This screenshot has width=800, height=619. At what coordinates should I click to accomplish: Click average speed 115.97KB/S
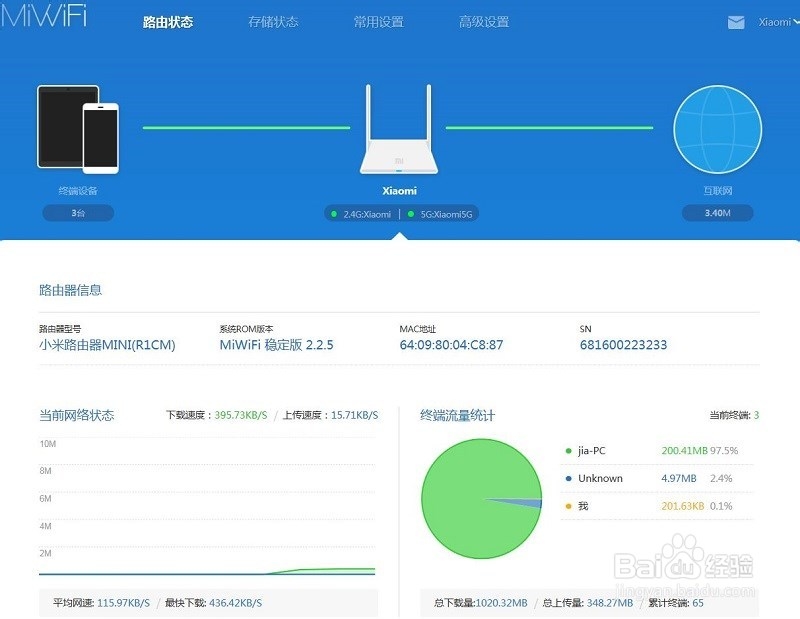coord(123,603)
